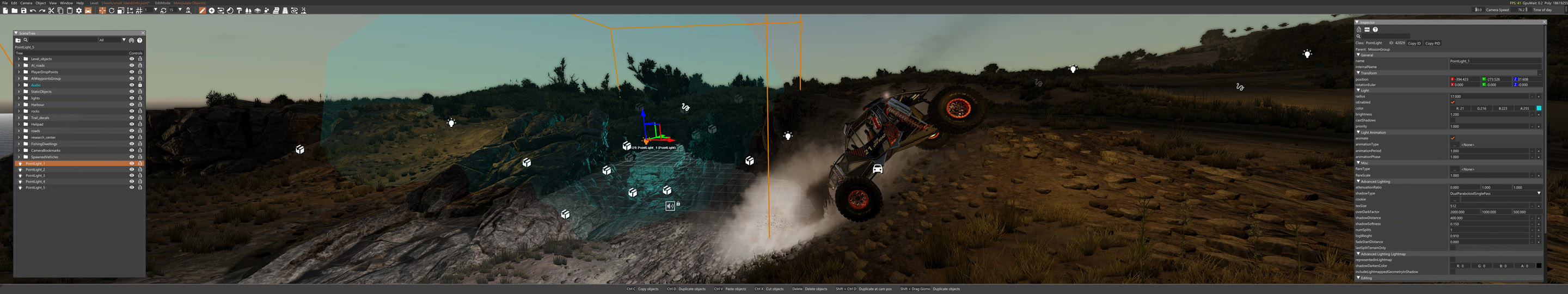1568x294 pixels.
Task: Expand SpawnedVehicles tree folder
Action: 19,157
